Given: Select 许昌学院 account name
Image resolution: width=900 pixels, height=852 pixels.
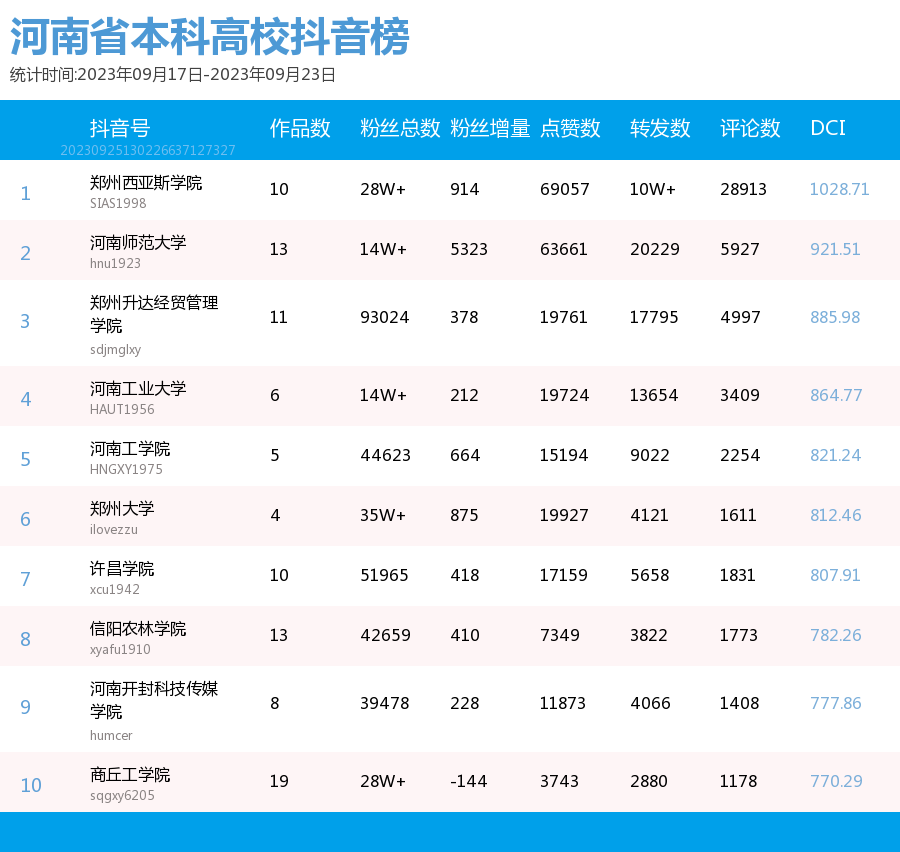Looking at the screenshot, I should point(122,568).
